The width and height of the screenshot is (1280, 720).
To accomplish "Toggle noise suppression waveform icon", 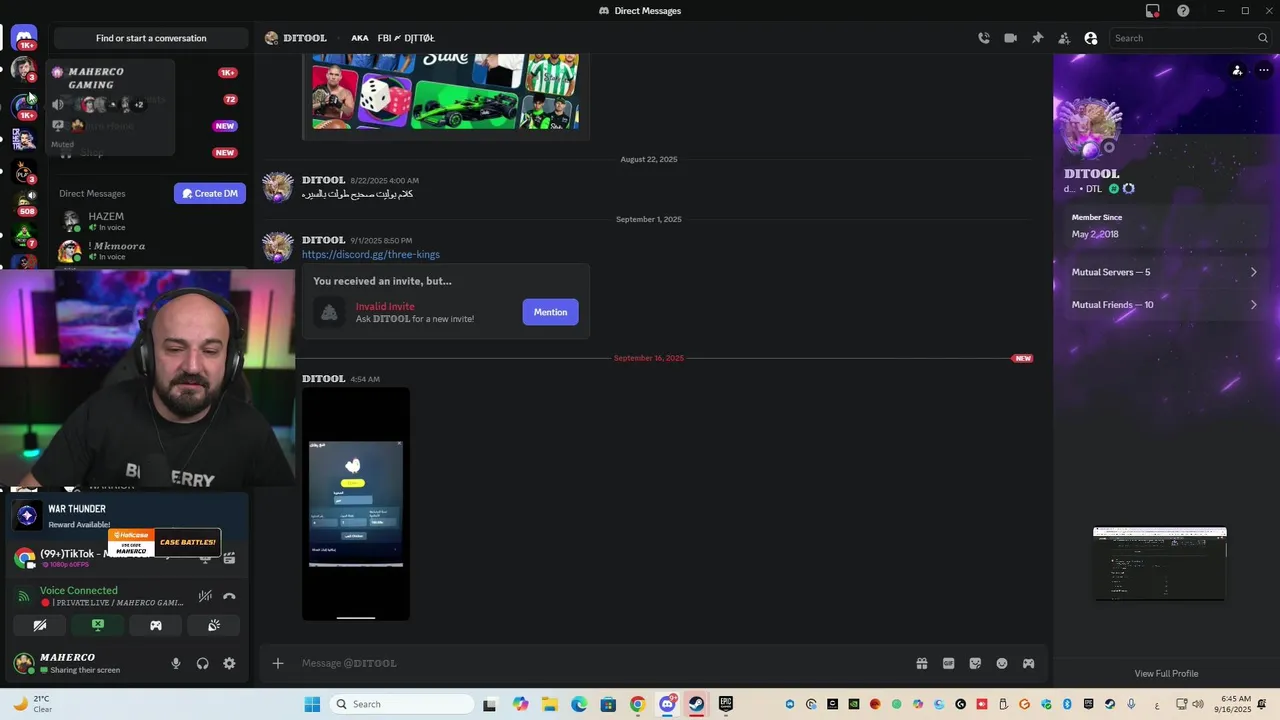I will coord(205,596).
